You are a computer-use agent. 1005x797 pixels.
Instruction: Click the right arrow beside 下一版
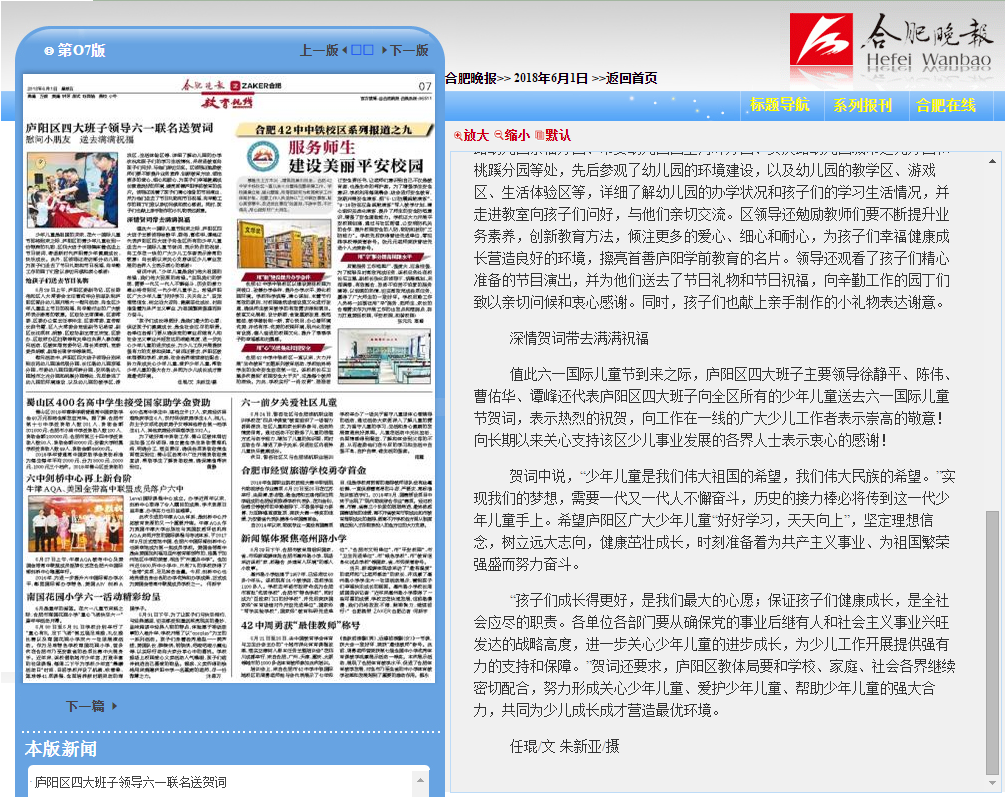click(x=384, y=50)
